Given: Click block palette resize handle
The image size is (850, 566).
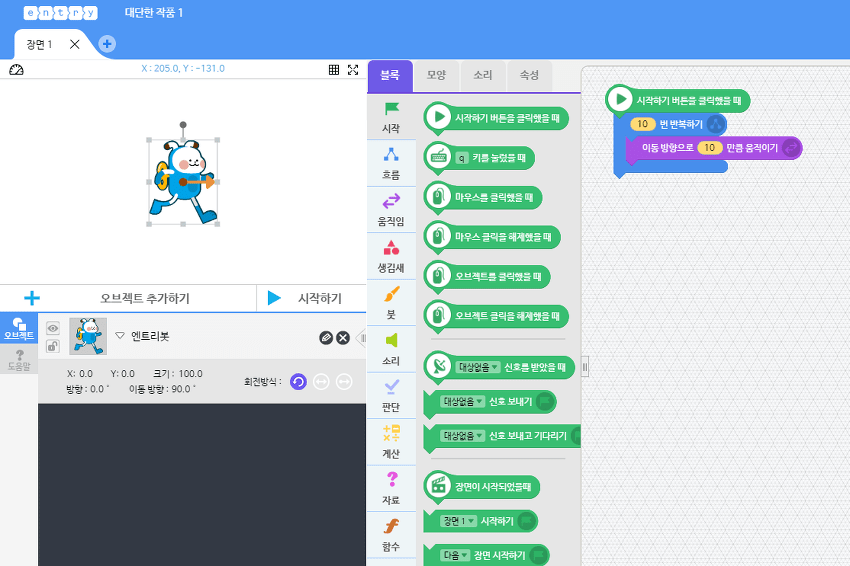Looking at the screenshot, I should (x=584, y=367).
